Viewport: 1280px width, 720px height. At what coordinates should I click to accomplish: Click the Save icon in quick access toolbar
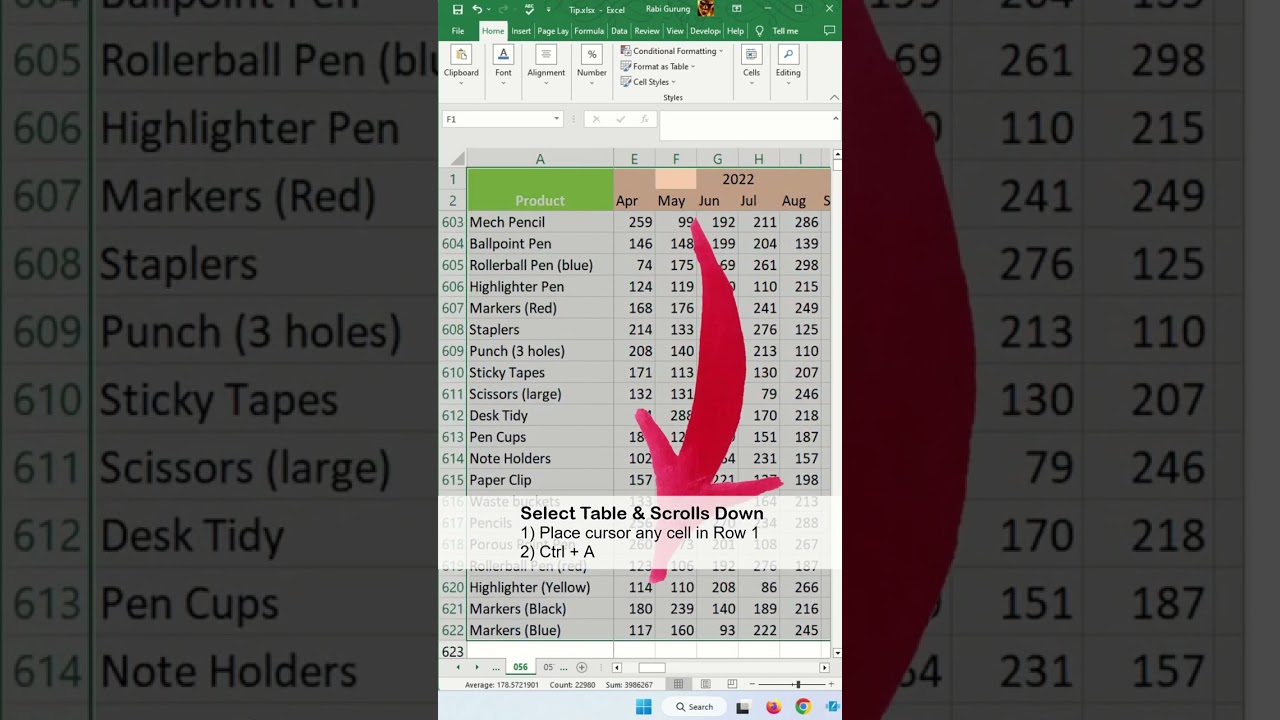click(x=457, y=10)
